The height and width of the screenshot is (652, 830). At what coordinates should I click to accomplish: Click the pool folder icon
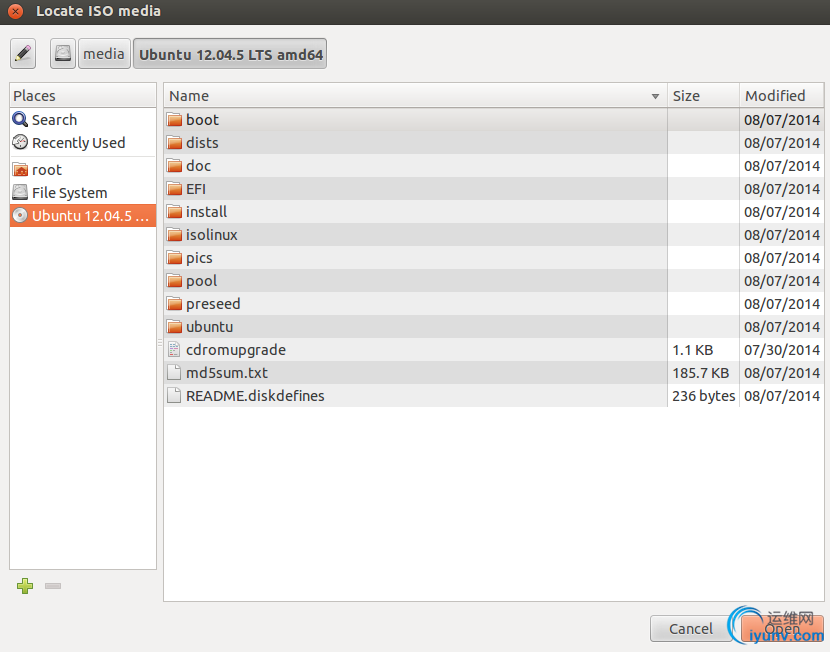174,280
